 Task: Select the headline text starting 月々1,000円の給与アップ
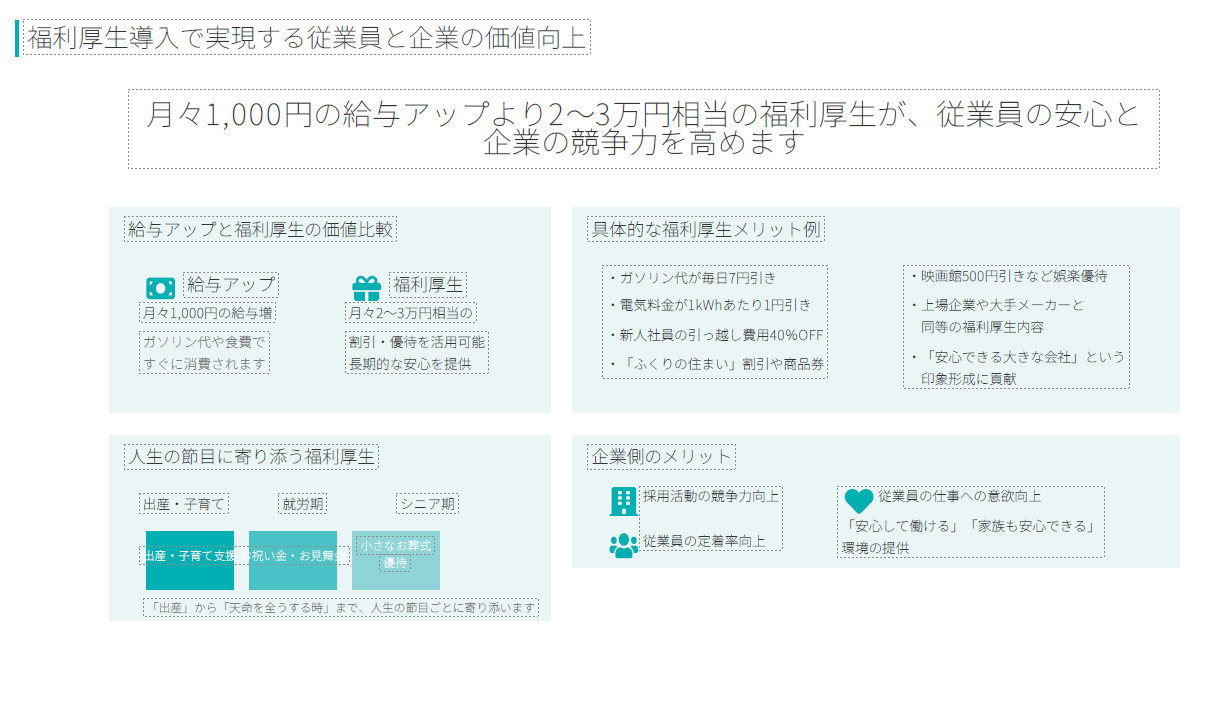pos(643,128)
